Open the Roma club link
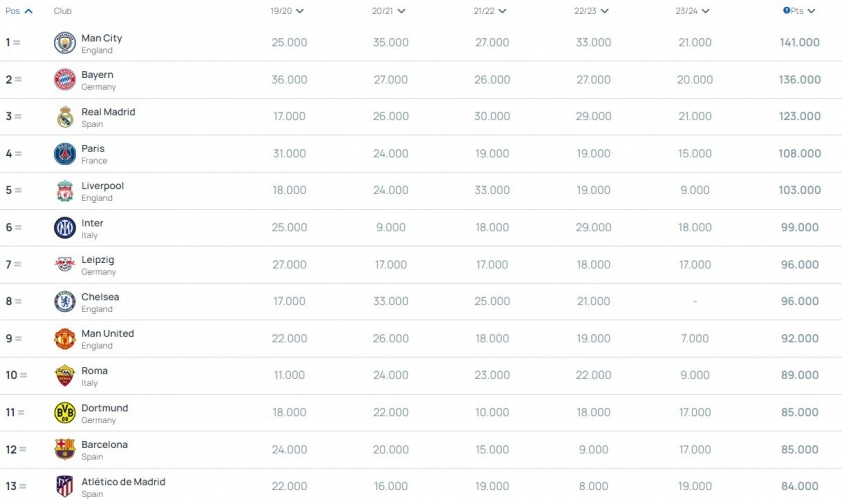Screen dimensions: 842x499 pyautogui.click(x=95, y=371)
